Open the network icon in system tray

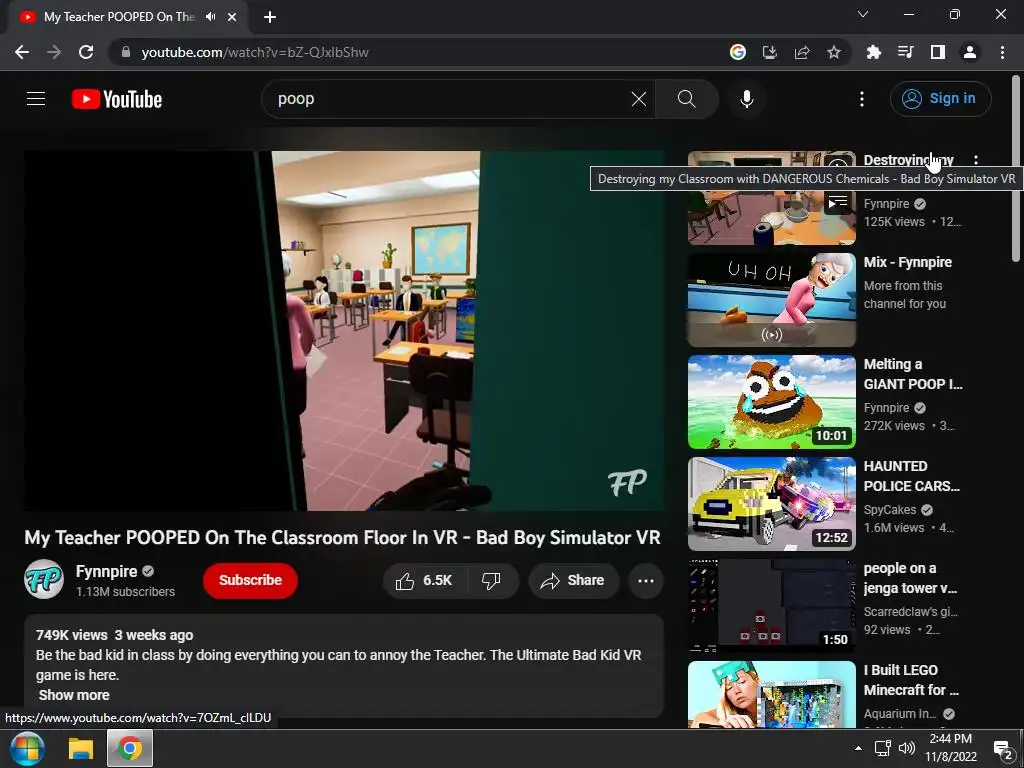tap(883, 748)
